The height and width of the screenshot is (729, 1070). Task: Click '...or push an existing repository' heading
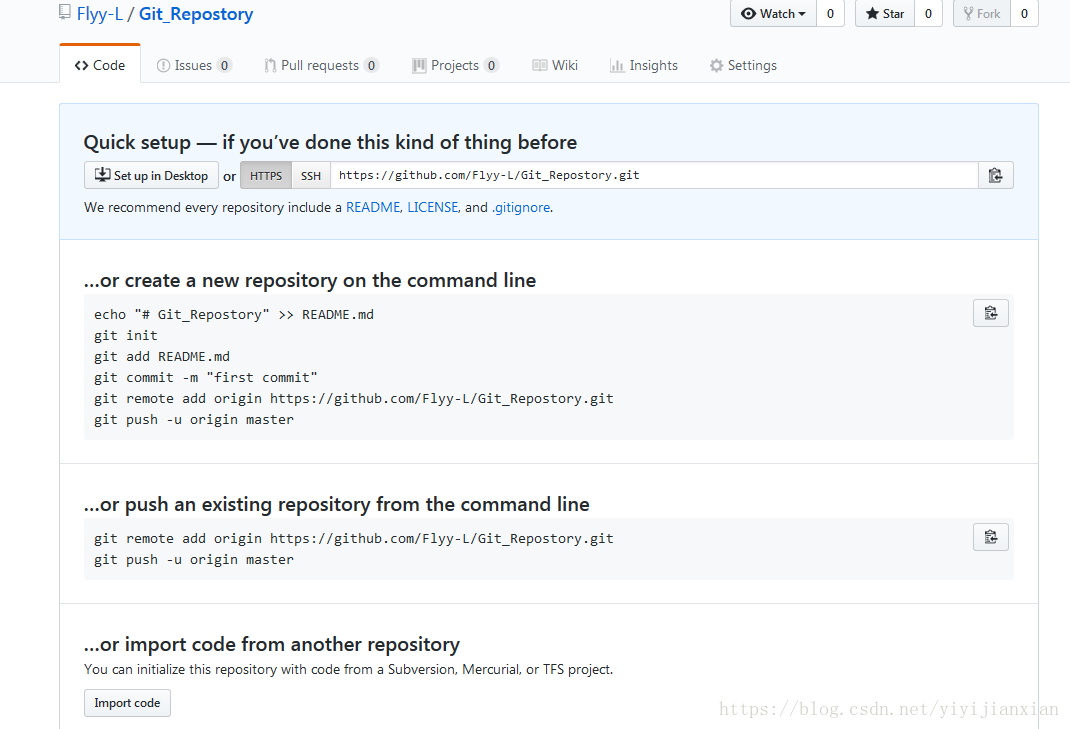(x=336, y=504)
